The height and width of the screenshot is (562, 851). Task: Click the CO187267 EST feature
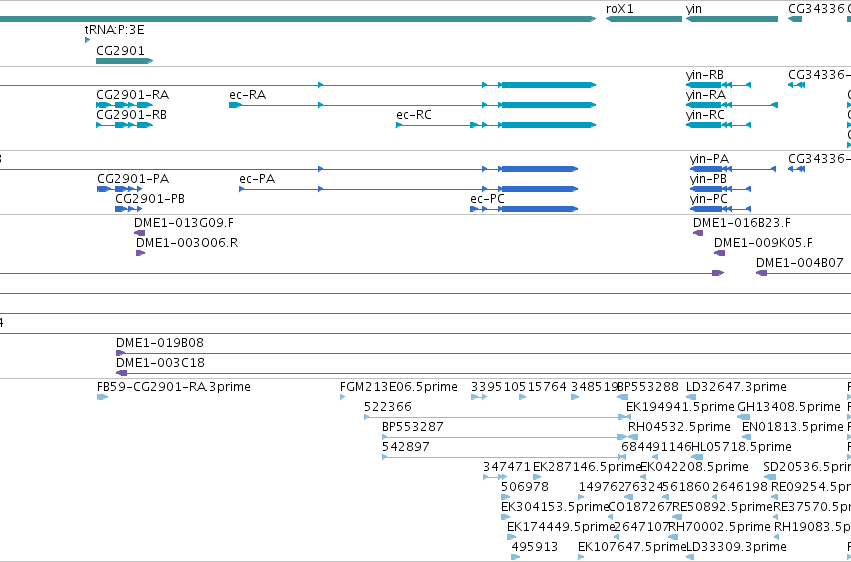pyautogui.click(x=610, y=517)
